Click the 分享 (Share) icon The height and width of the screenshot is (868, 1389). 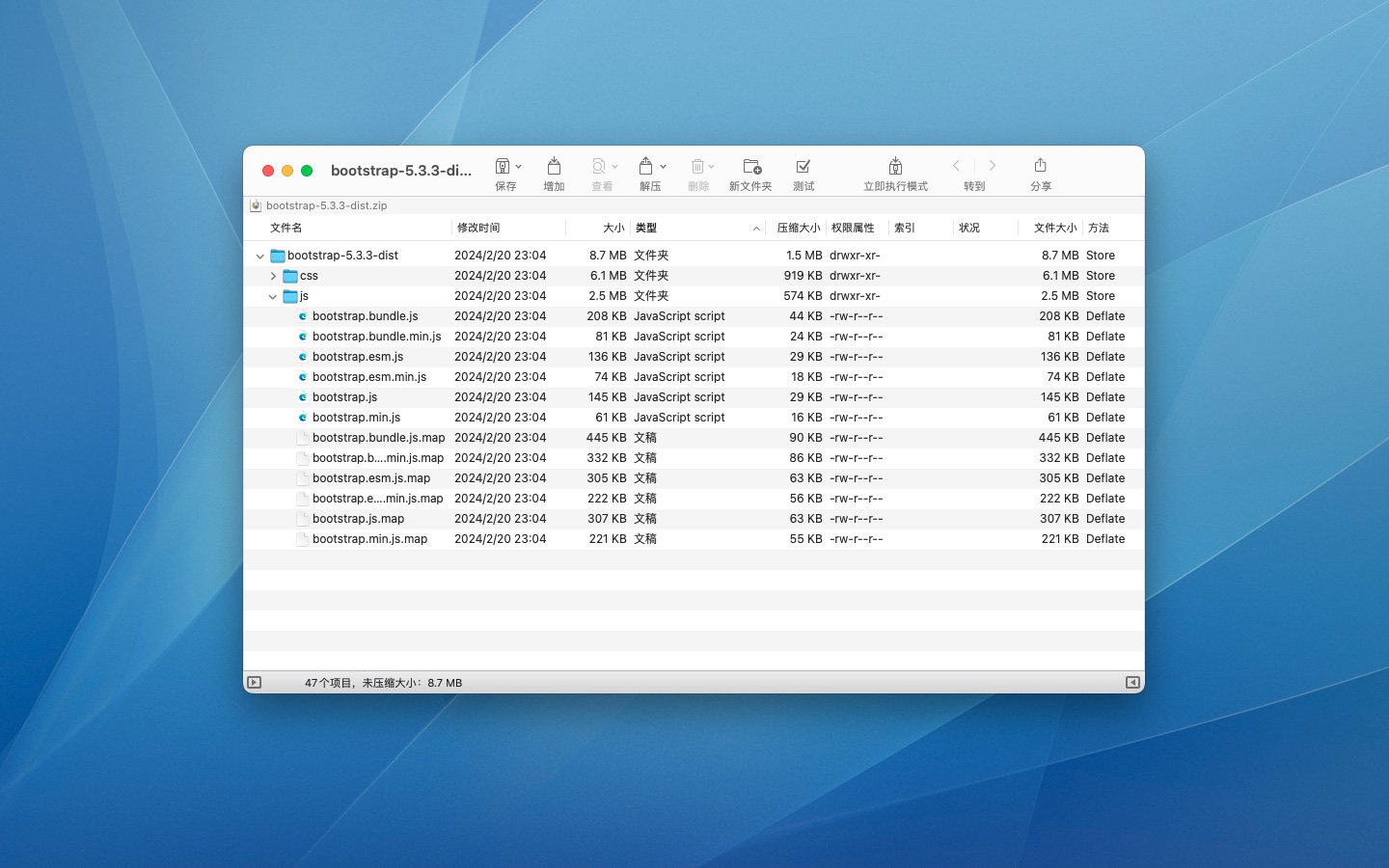coord(1040,165)
